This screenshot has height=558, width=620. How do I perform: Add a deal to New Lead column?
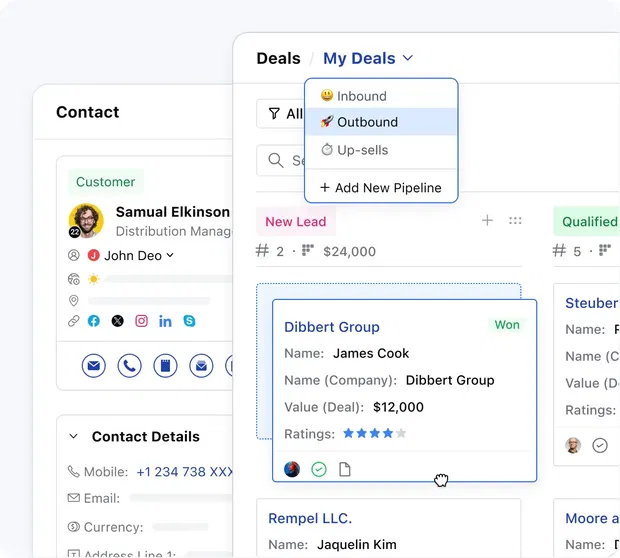click(x=487, y=220)
